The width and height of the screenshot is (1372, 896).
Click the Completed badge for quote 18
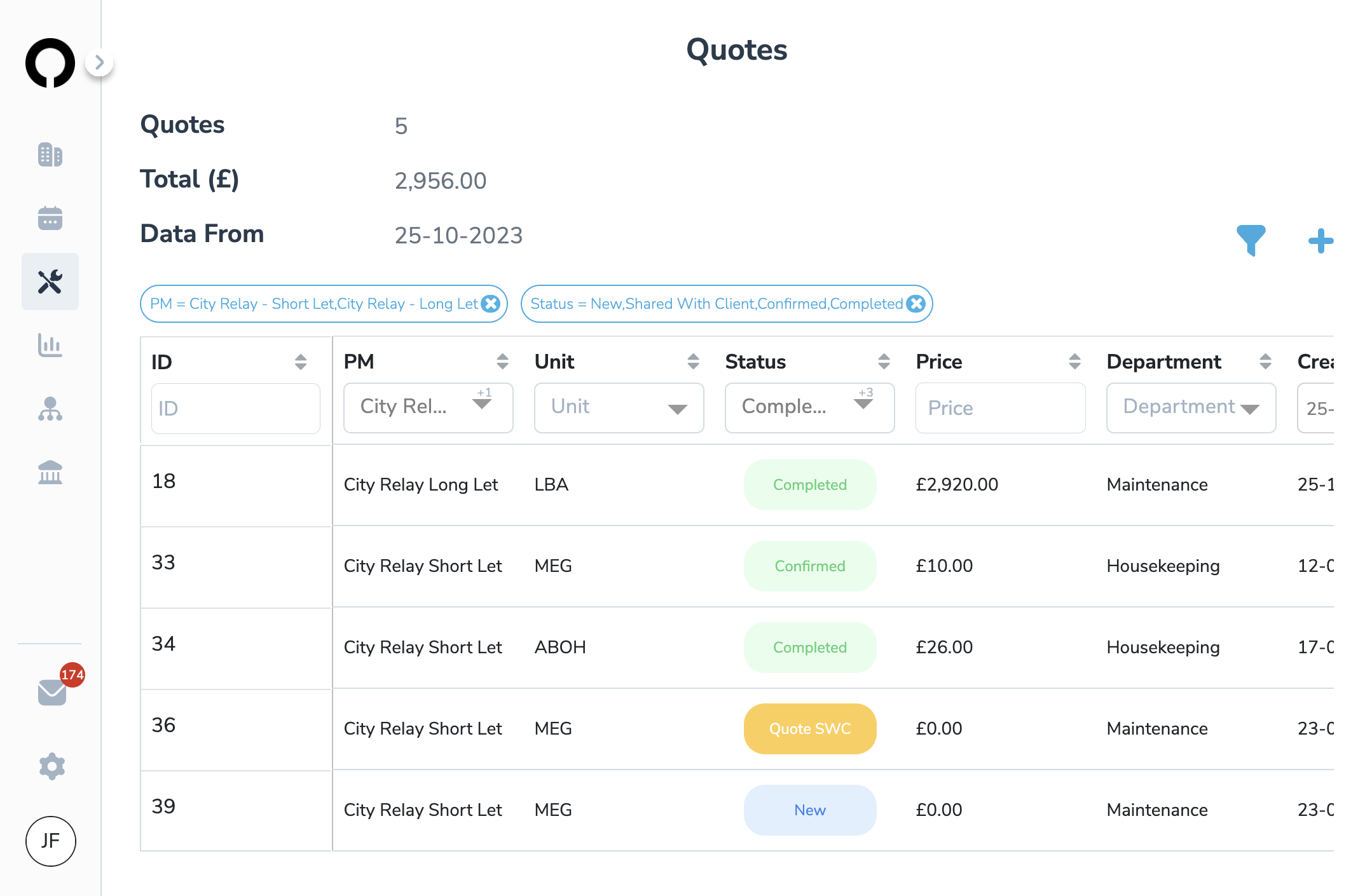click(810, 485)
